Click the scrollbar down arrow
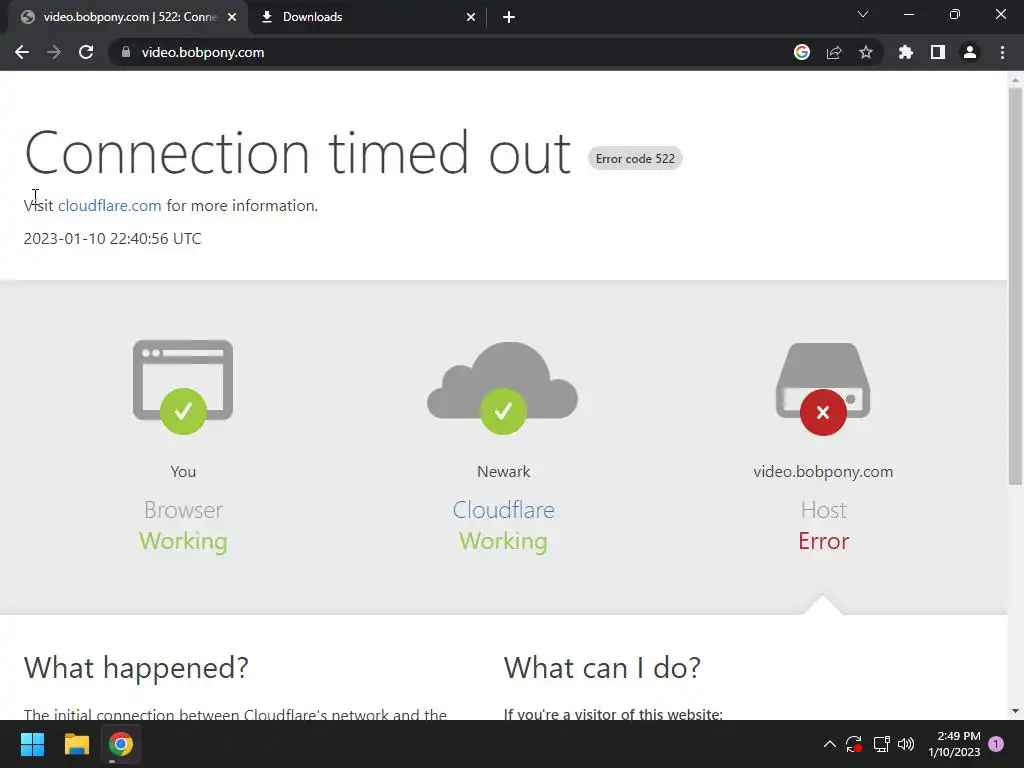This screenshot has height=768, width=1024. tap(1015, 711)
